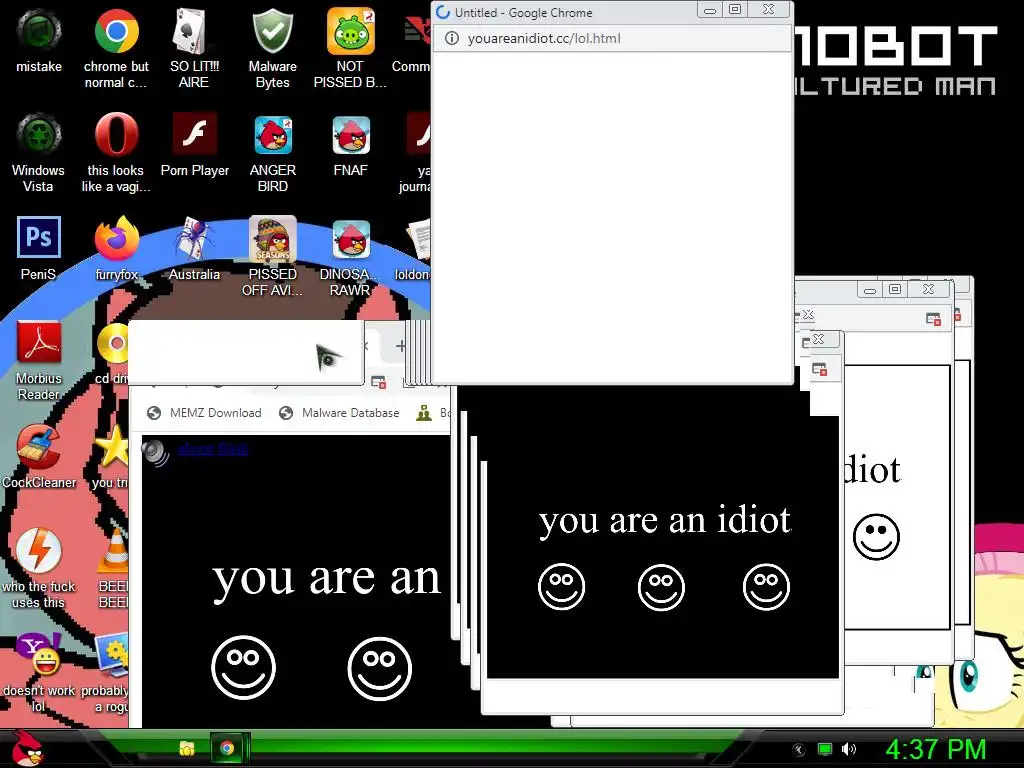Screen dimensions: 1024x768
Task: Open the 'who the fuck uses this' icon
Action: tap(39, 567)
